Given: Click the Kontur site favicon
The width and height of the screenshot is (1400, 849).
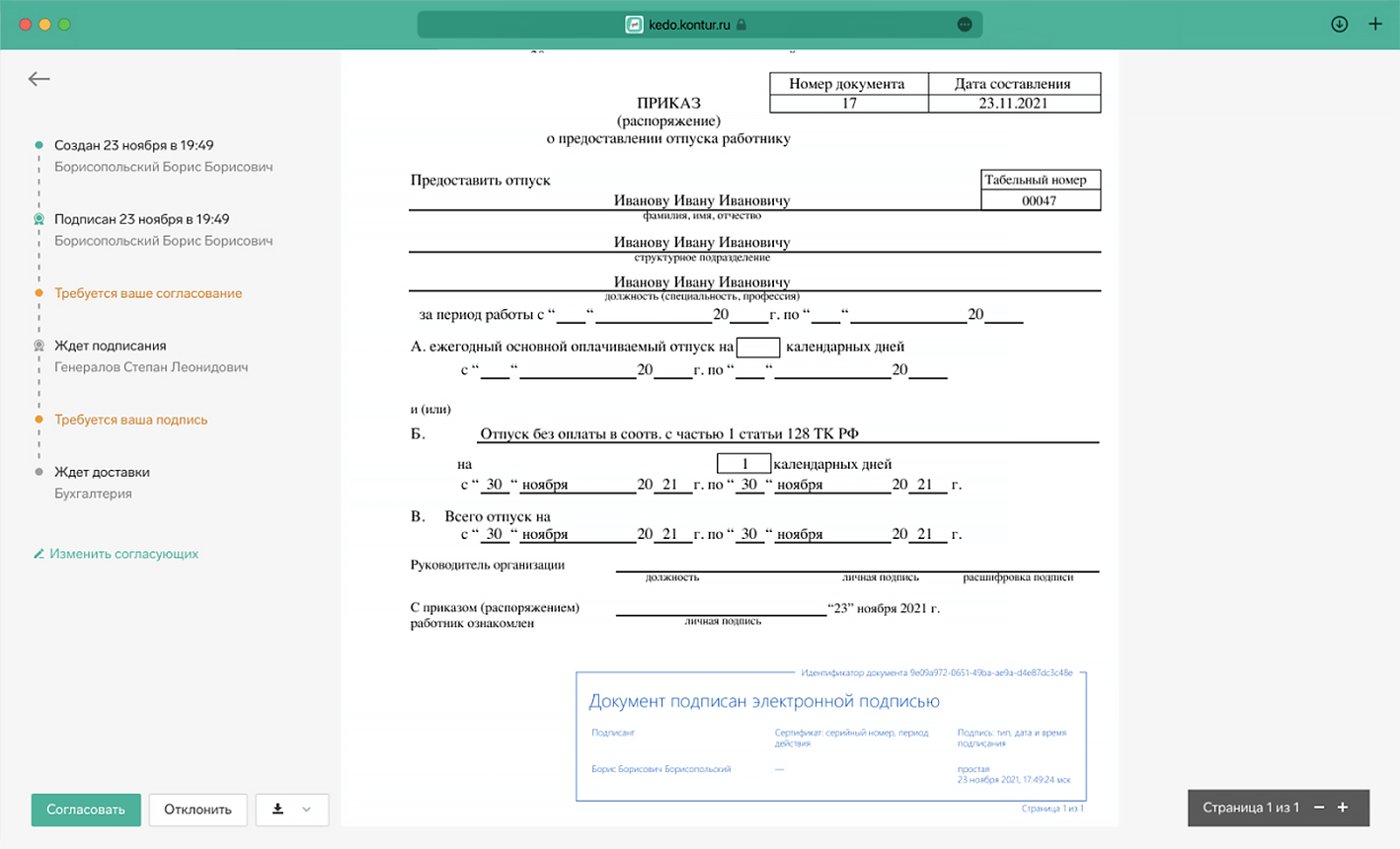Looking at the screenshot, I should [635, 25].
